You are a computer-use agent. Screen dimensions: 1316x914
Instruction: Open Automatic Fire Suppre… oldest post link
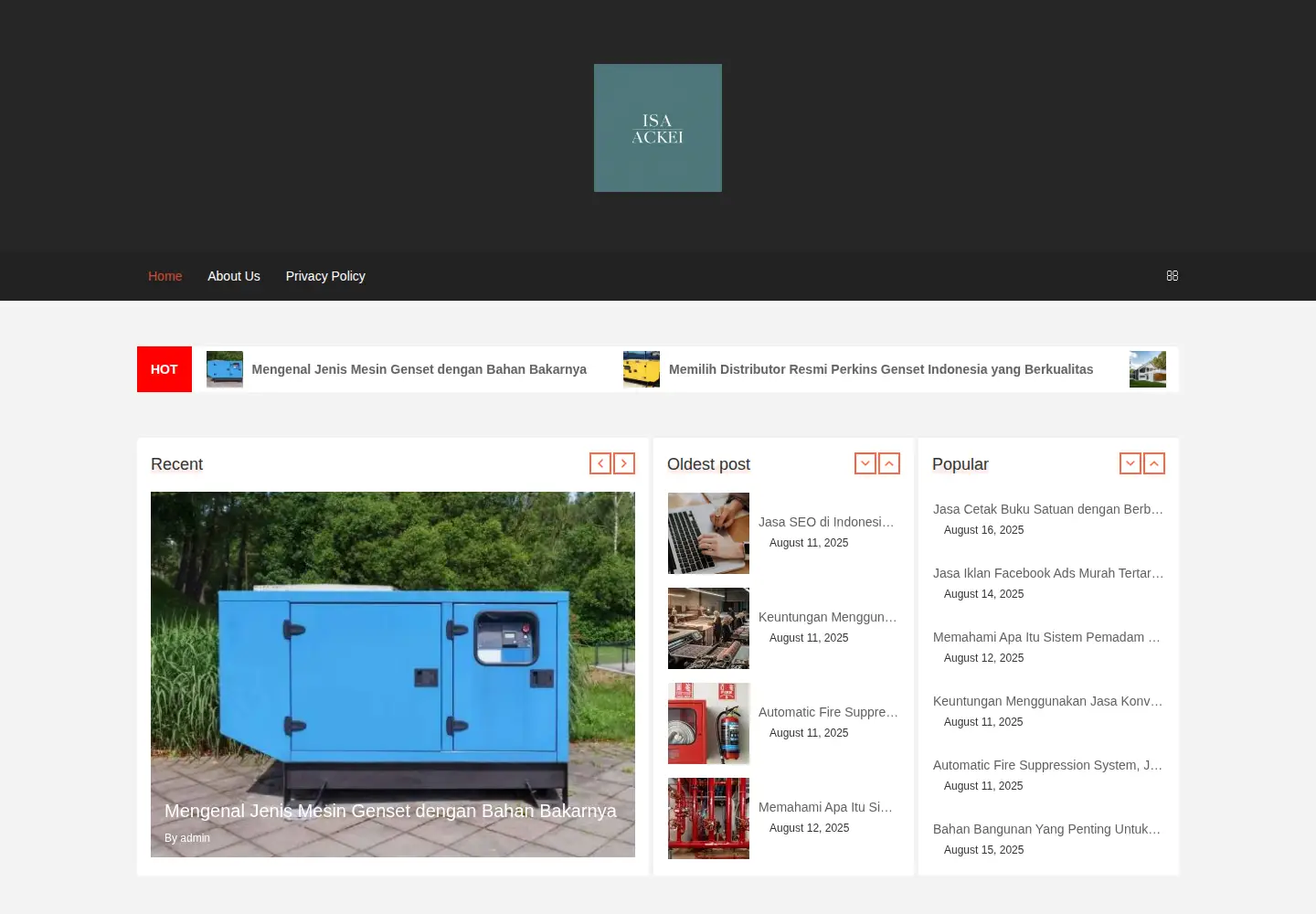828,712
